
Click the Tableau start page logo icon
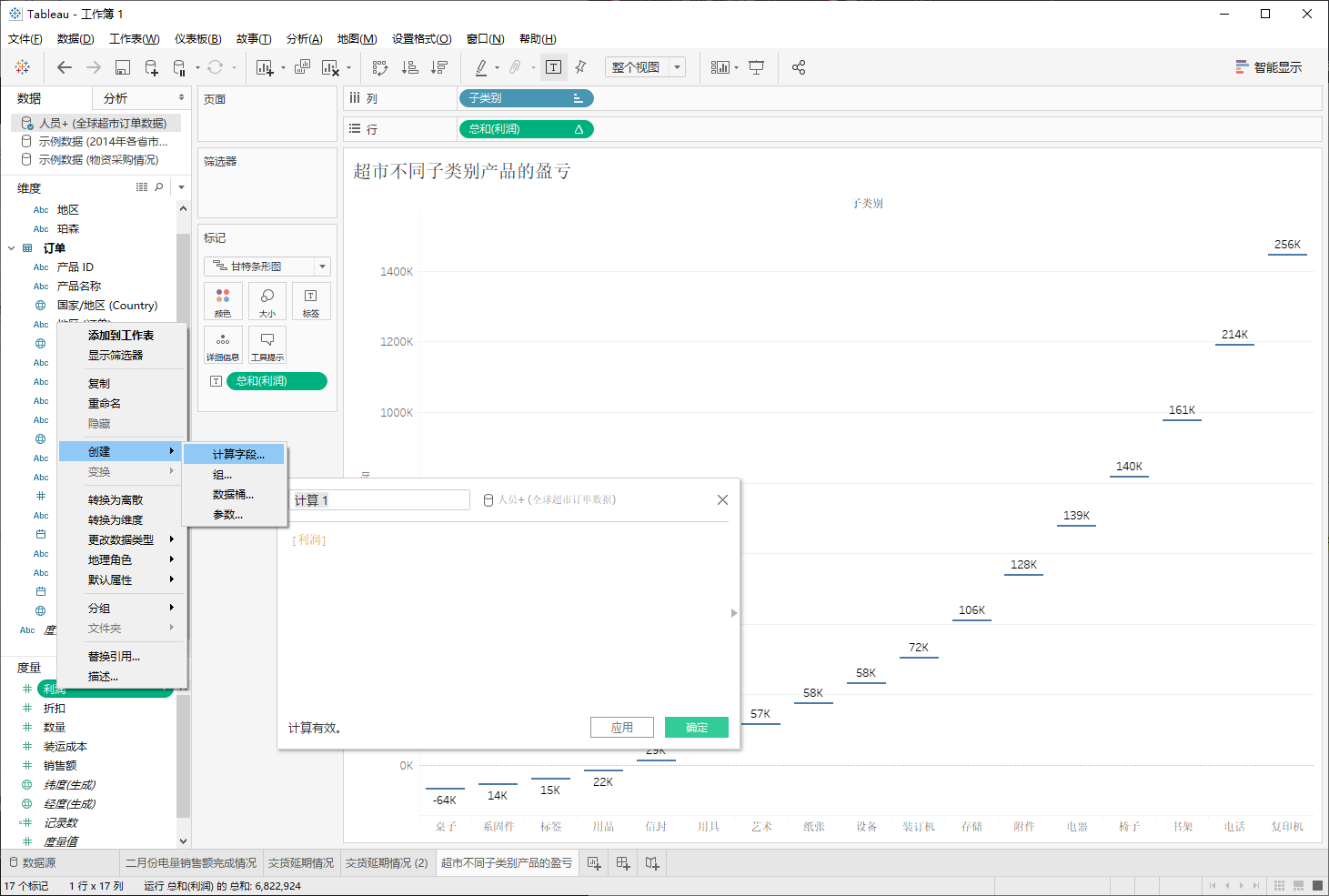pos(23,67)
